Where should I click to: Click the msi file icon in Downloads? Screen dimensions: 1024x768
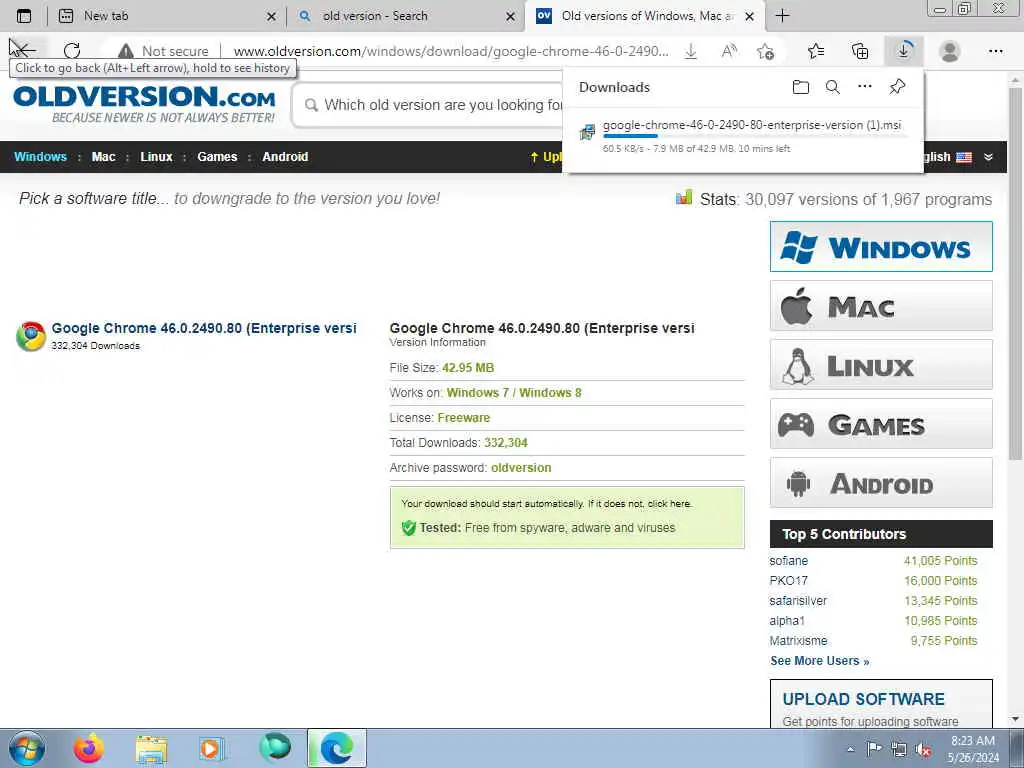[x=587, y=132]
